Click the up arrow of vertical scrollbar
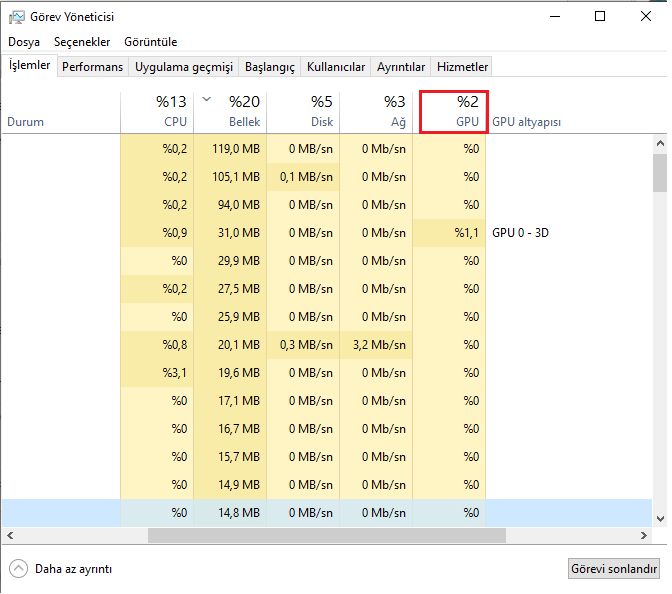The width and height of the screenshot is (672, 594). pos(660,144)
